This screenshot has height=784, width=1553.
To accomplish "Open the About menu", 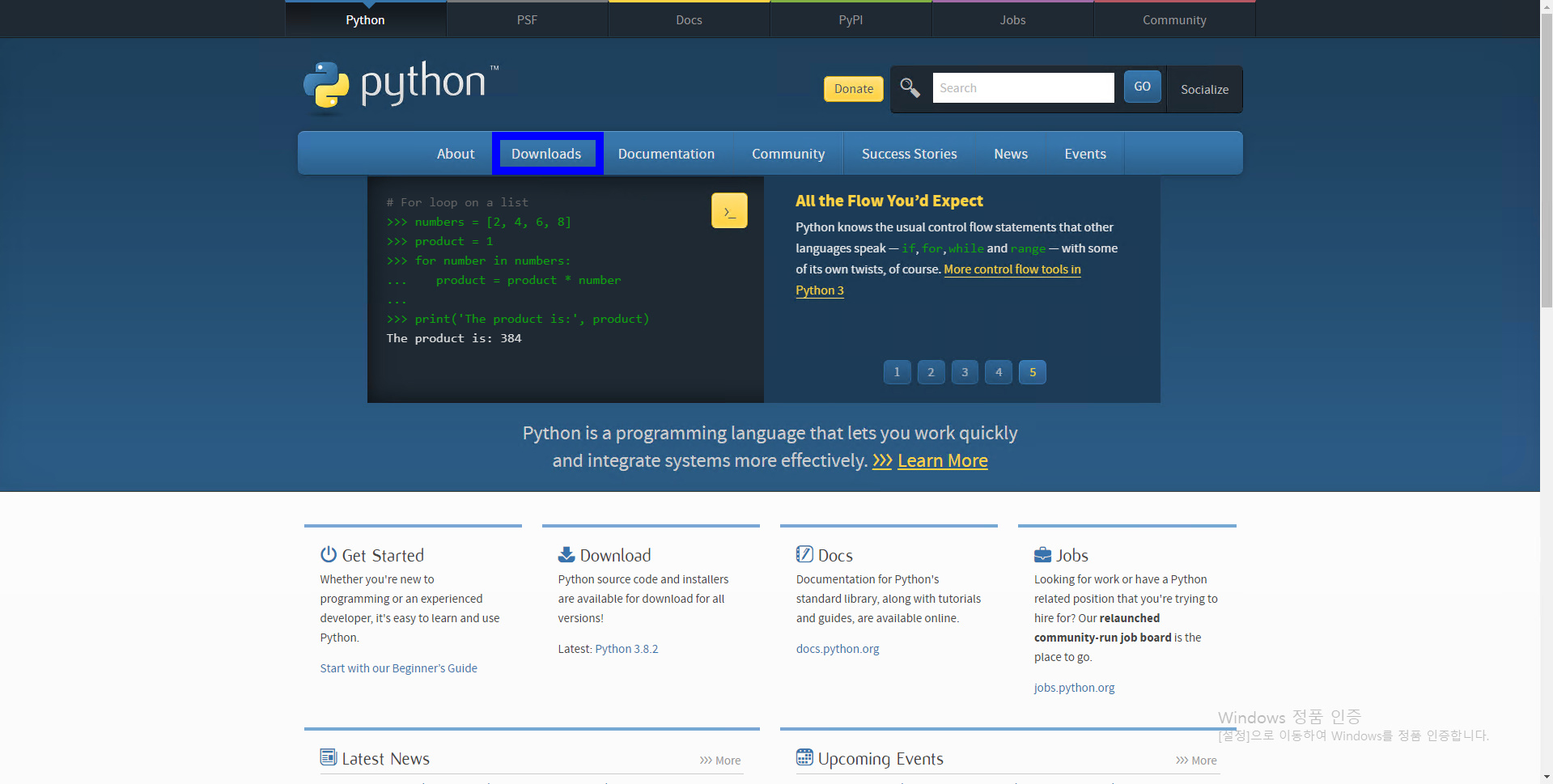I will click(456, 154).
